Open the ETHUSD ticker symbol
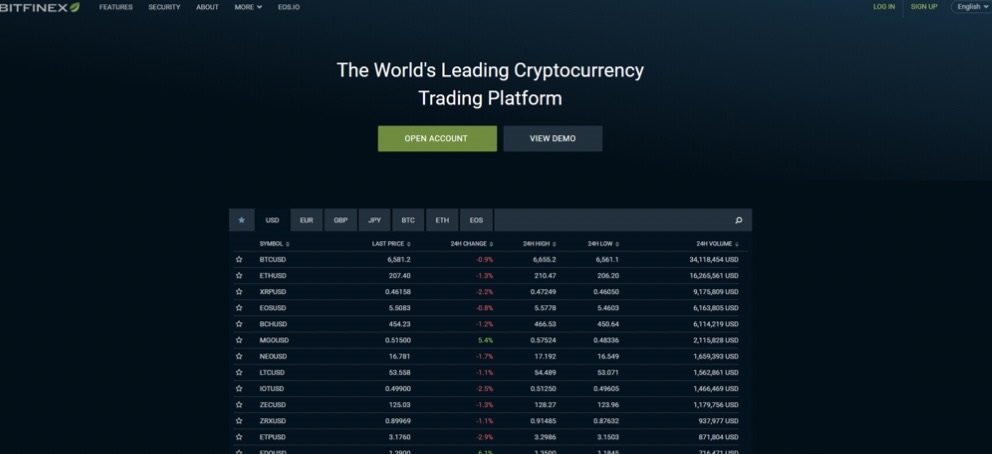992x454 pixels. 273,276
